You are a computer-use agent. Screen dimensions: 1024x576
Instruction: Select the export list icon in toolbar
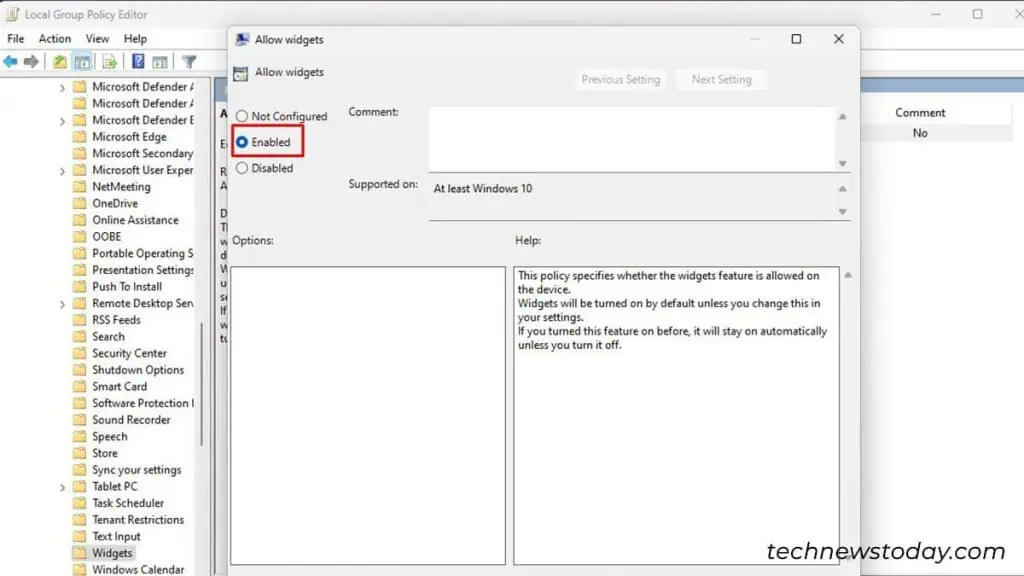point(109,61)
